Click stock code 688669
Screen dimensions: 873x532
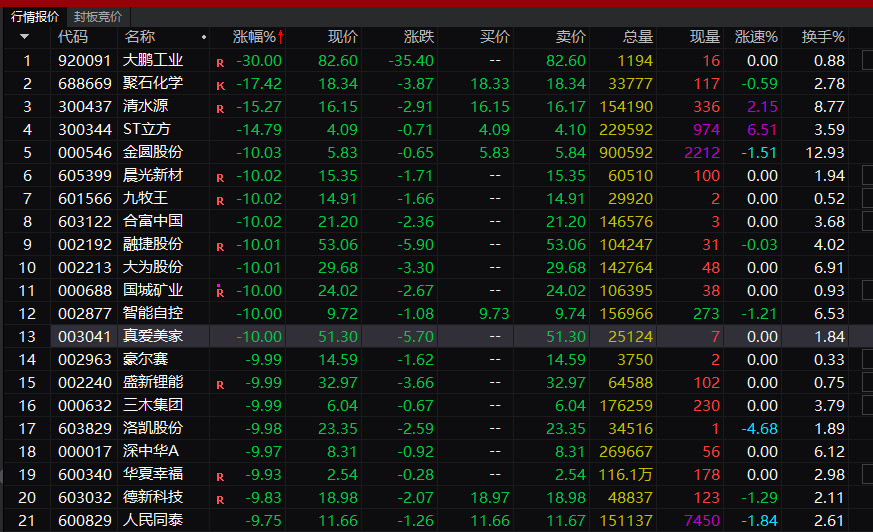(x=85, y=83)
